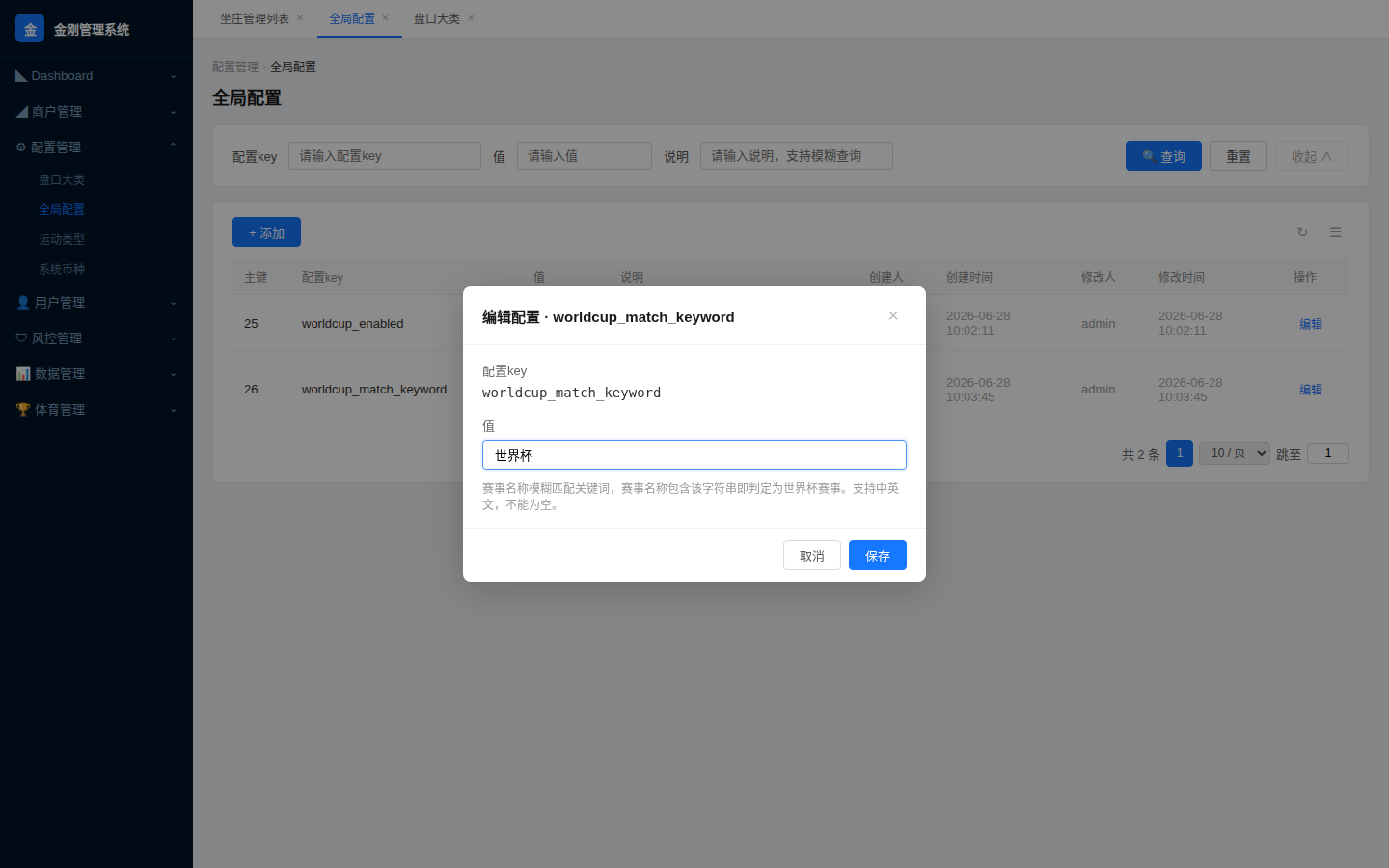Click primary key 25 cell

[x=251, y=324]
